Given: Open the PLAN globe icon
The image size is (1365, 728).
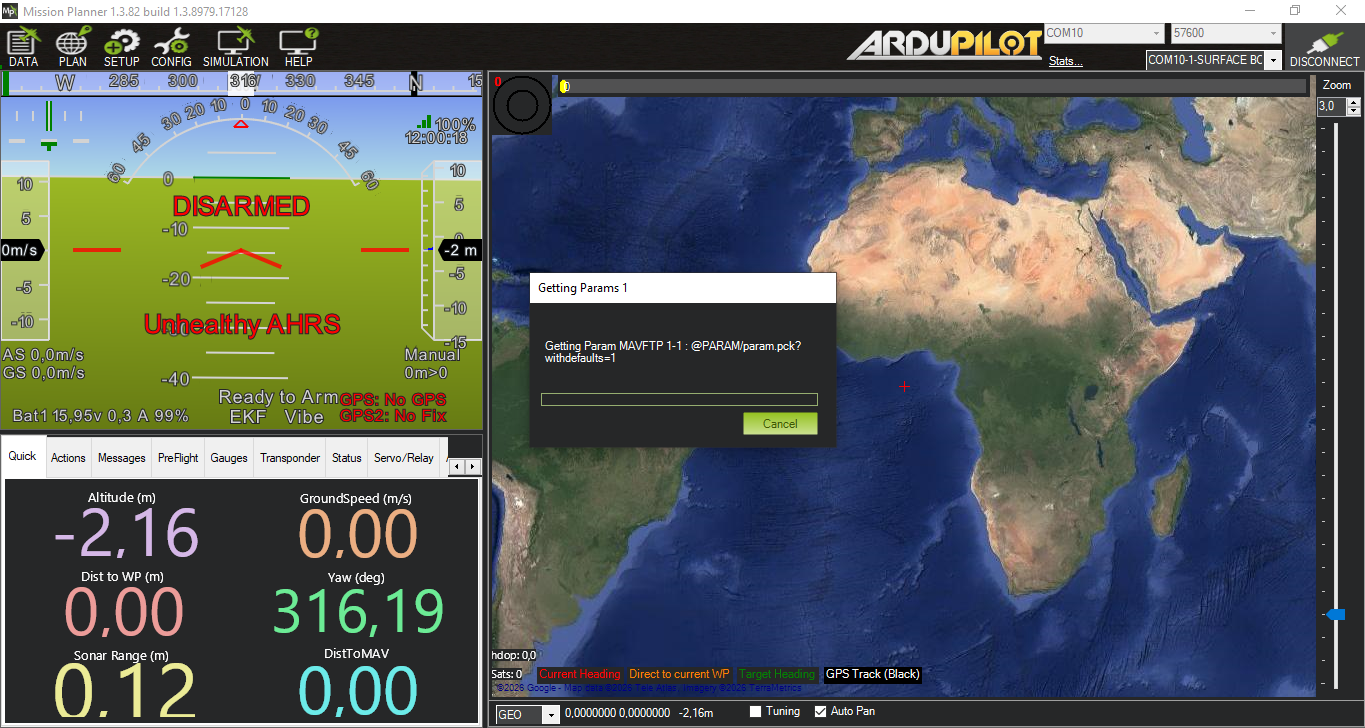Looking at the screenshot, I should [72, 46].
